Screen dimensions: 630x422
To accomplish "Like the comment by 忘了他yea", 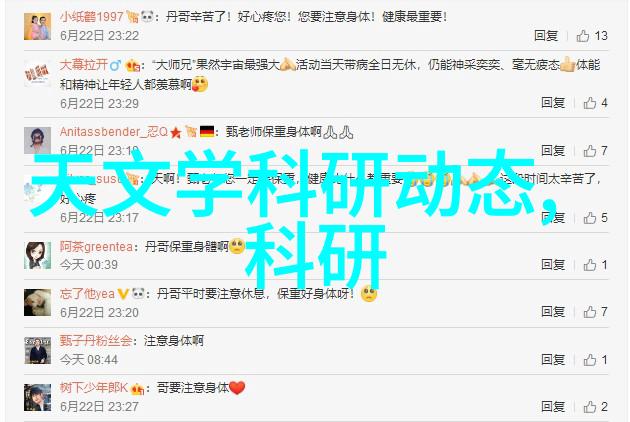I will click(589, 311).
